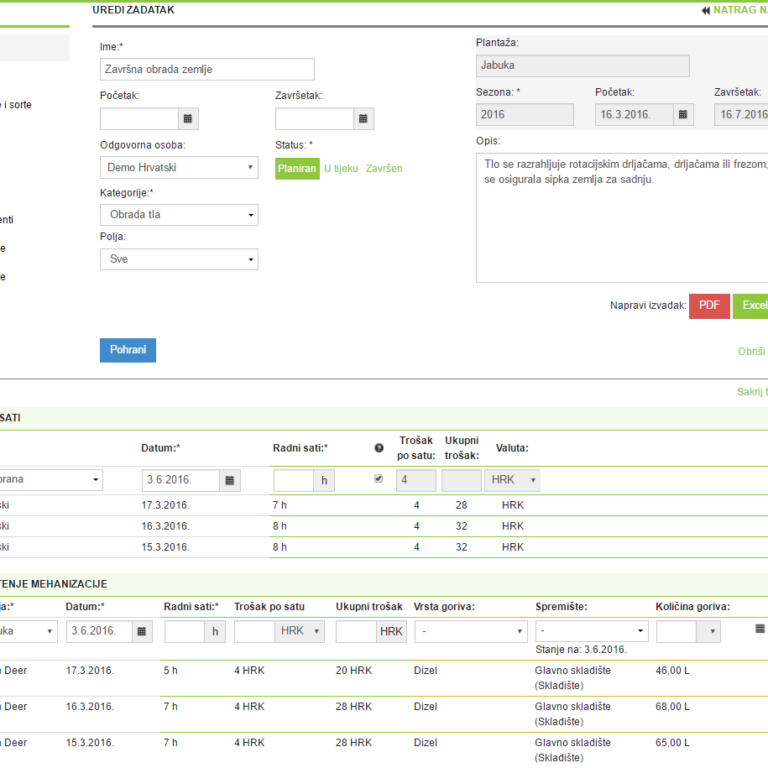Open calendar in Radni sati Datum field
Image resolution: width=768 pixels, height=768 pixels.
pyautogui.click(x=230, y=480)
